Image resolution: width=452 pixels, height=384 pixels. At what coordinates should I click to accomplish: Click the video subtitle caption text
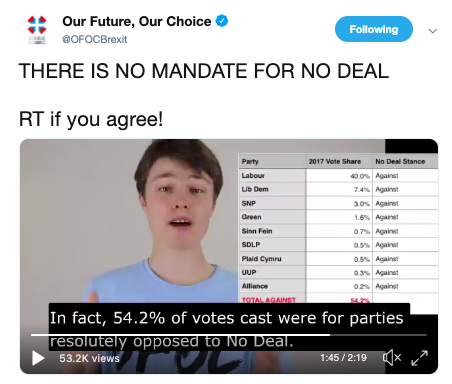click(x=227, y=329)
